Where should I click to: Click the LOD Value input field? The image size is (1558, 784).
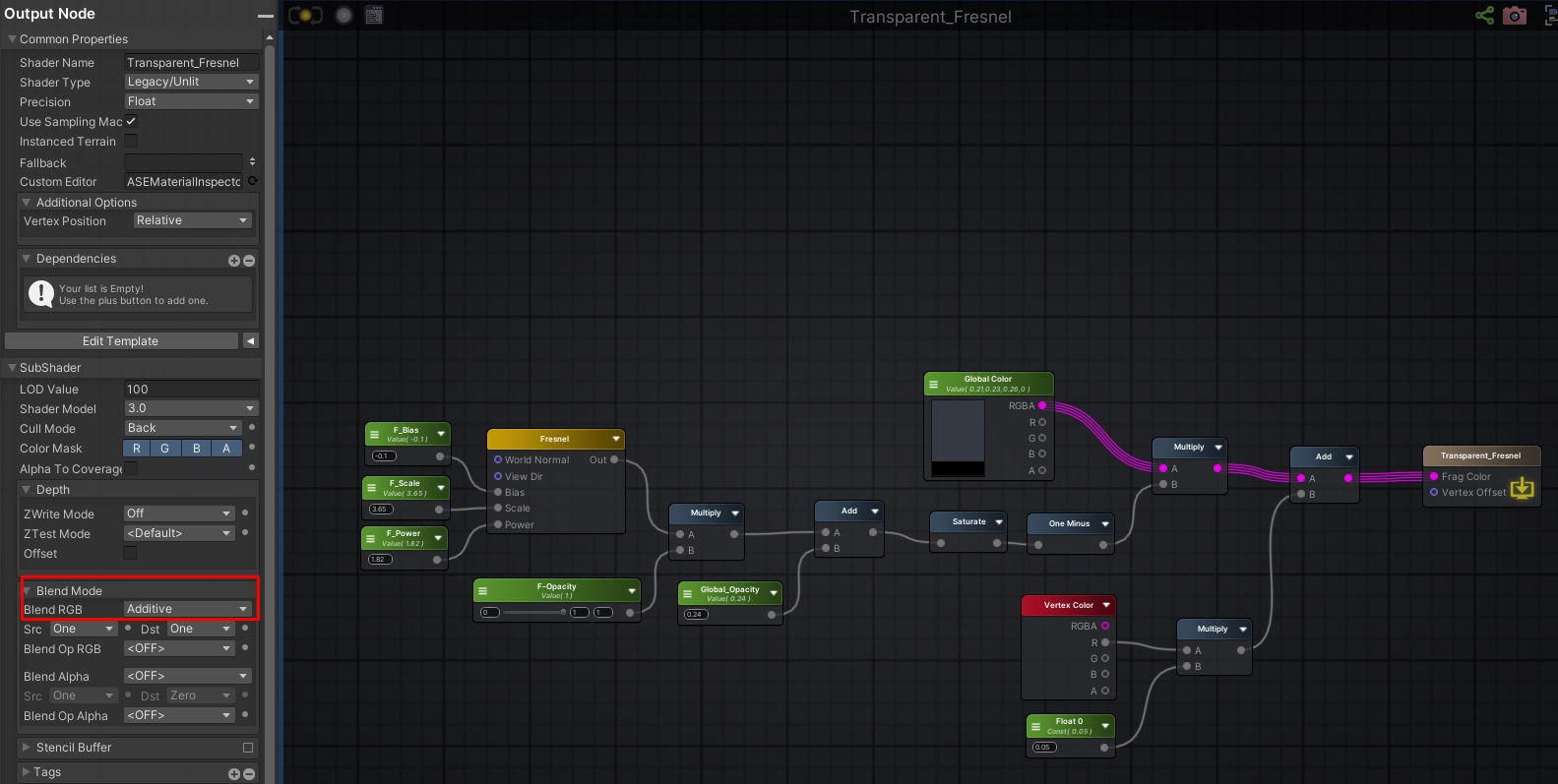pyautogui.click(x=191, y=389)
